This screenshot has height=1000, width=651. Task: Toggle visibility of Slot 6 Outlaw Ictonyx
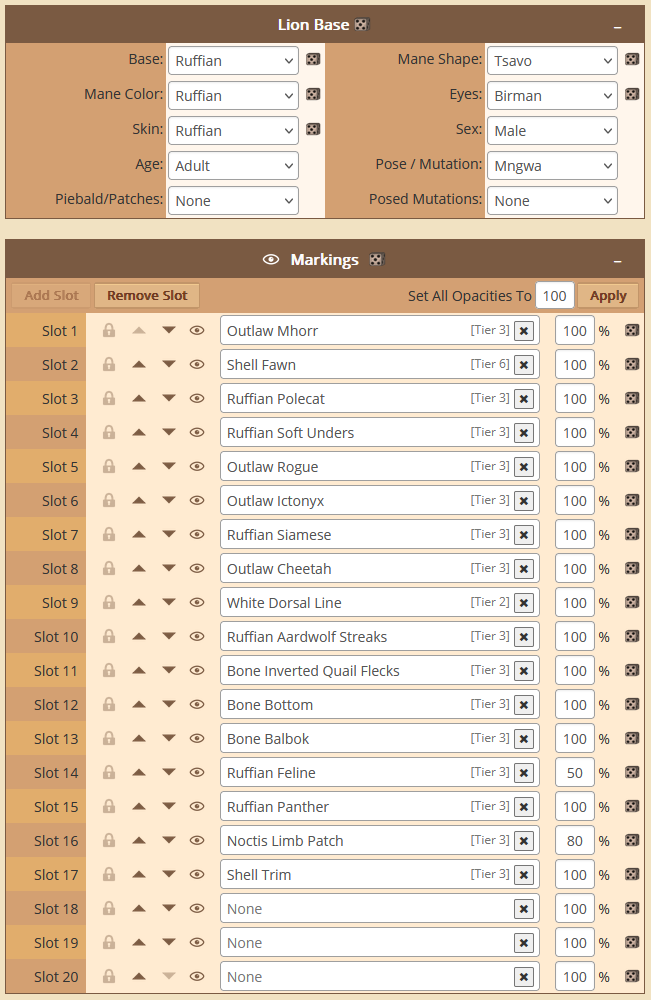197,501
